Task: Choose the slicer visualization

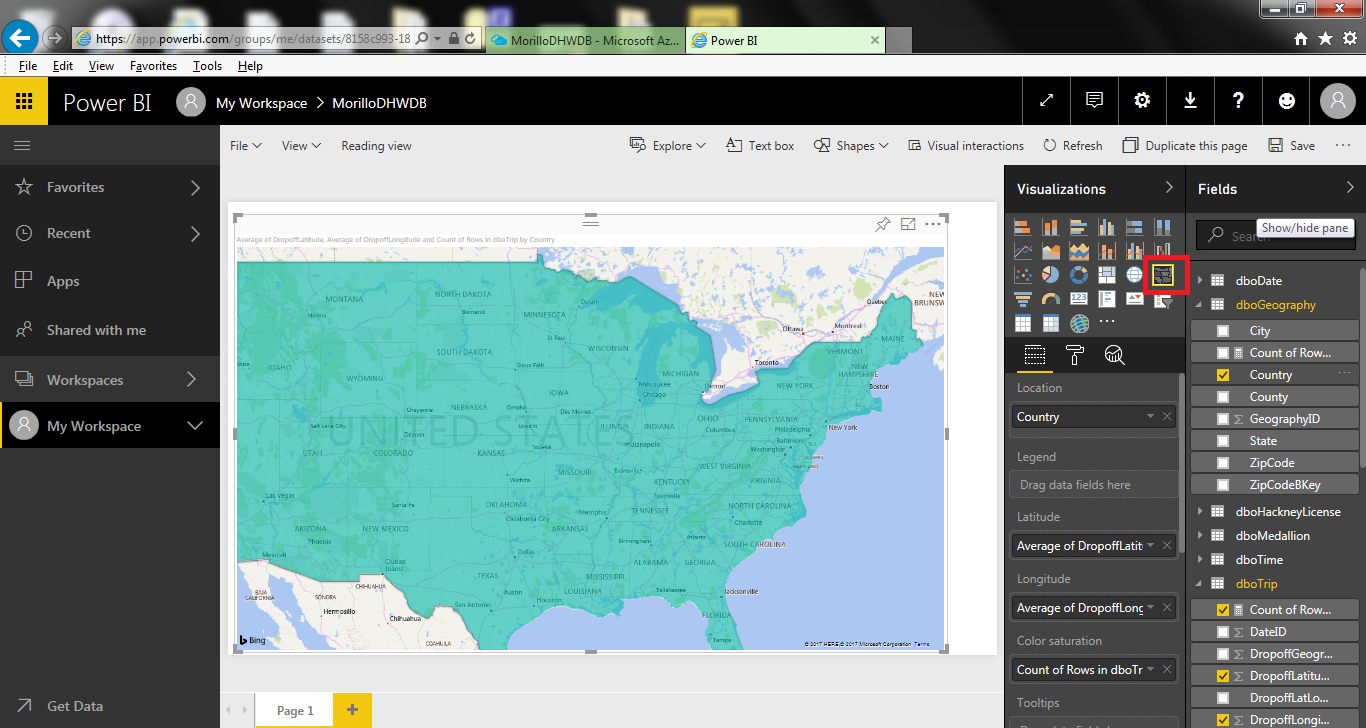Action: (x=1163, y=299)
